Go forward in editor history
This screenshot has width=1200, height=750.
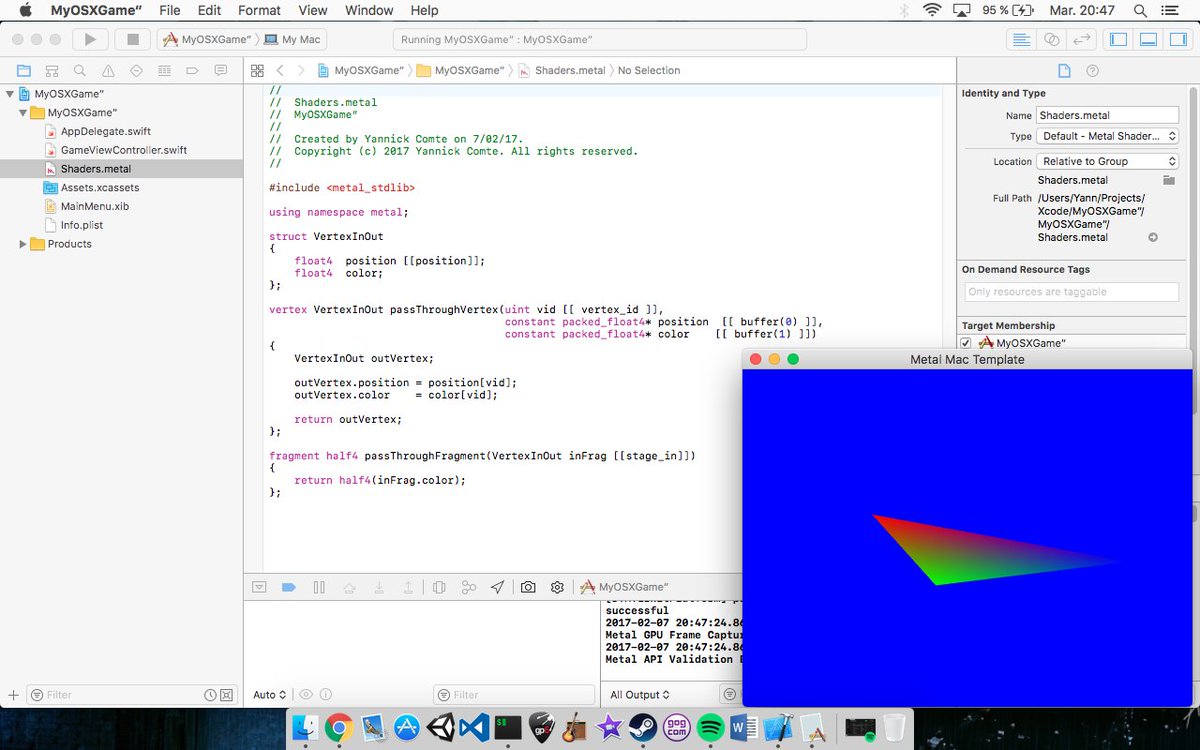tap(301, 71)
